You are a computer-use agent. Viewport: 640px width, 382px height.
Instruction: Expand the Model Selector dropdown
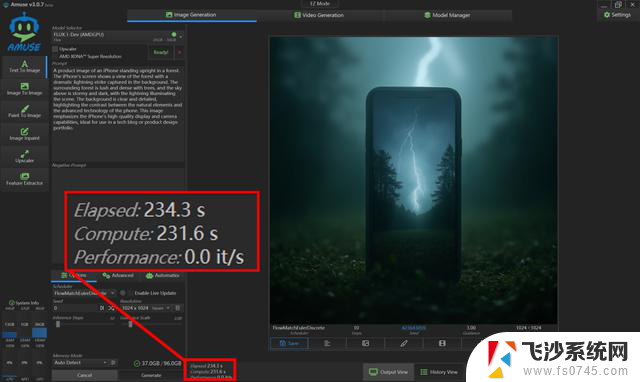(118, 37)
